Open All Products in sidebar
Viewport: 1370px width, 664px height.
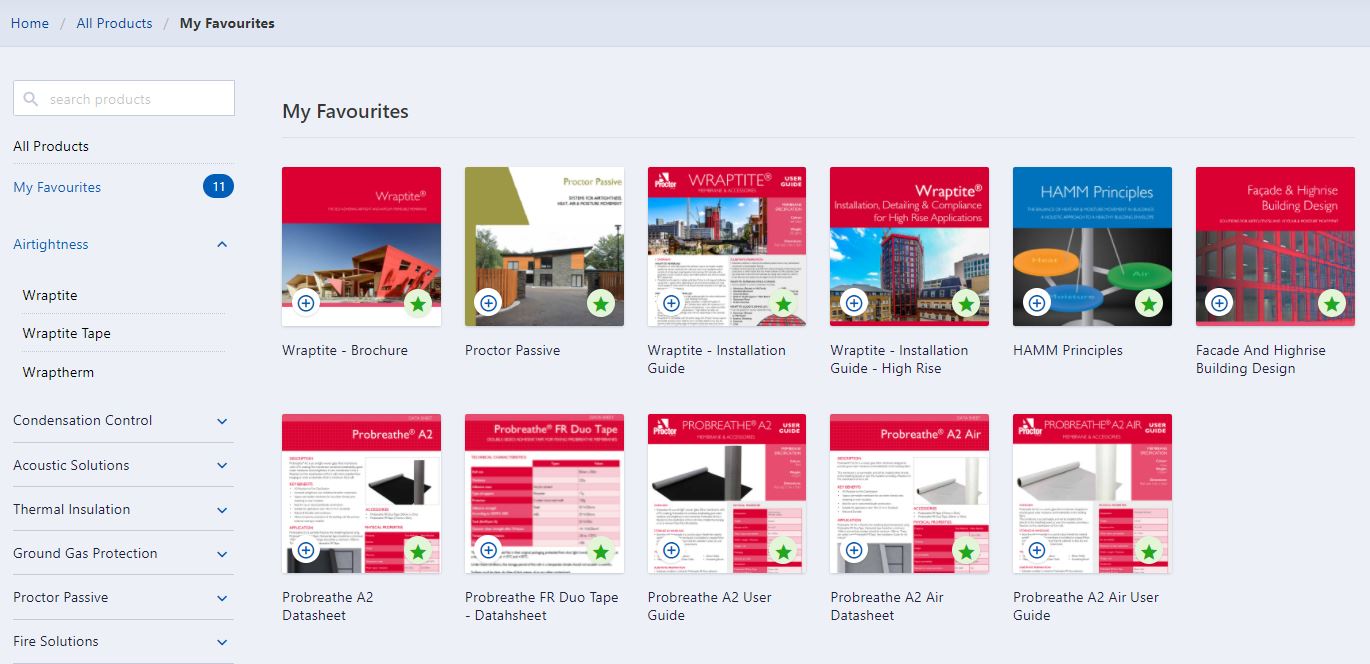[51, 146]
